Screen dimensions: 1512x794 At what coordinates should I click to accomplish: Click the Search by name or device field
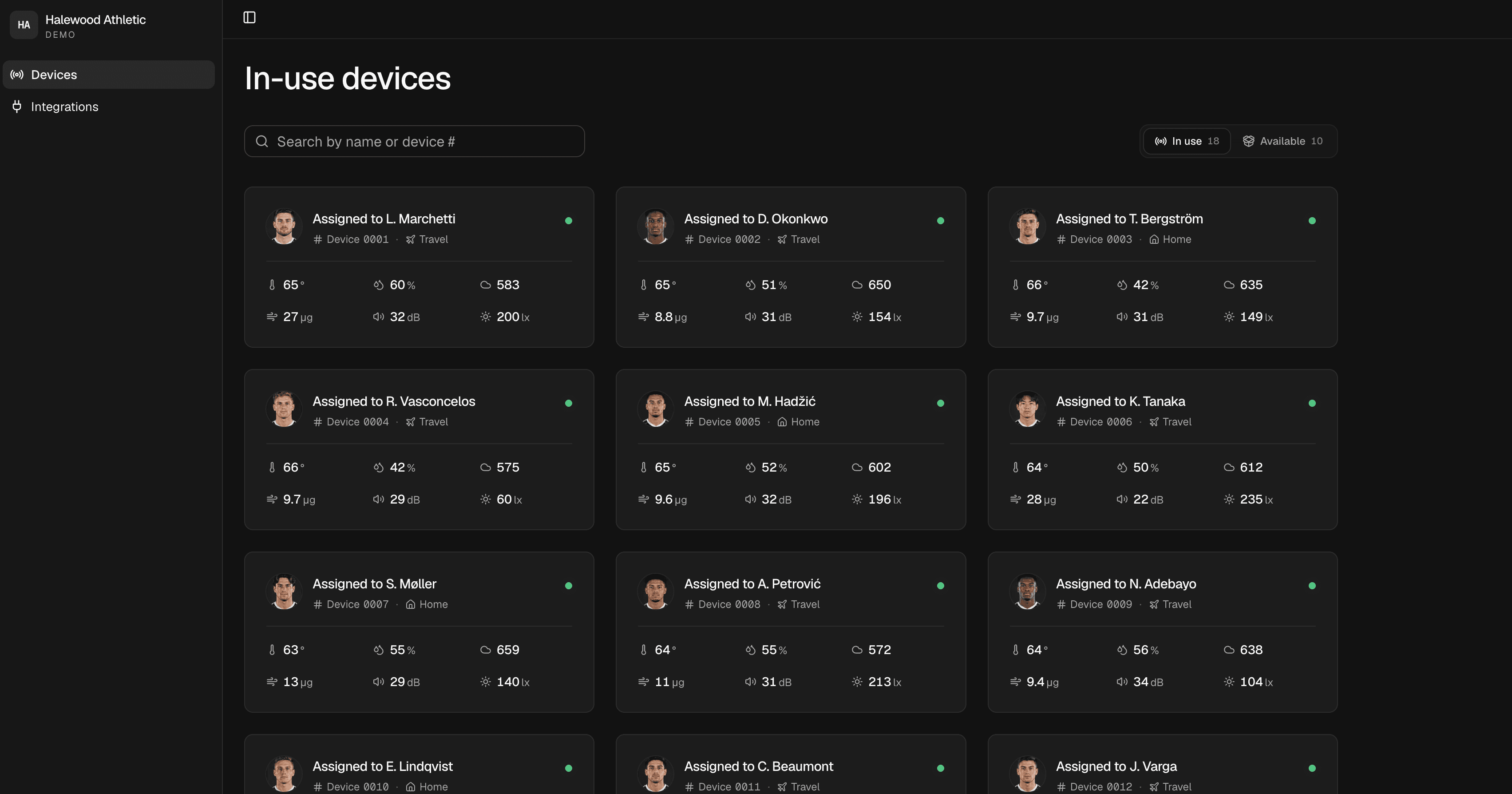pyautogui.click(x=414, y=142)
